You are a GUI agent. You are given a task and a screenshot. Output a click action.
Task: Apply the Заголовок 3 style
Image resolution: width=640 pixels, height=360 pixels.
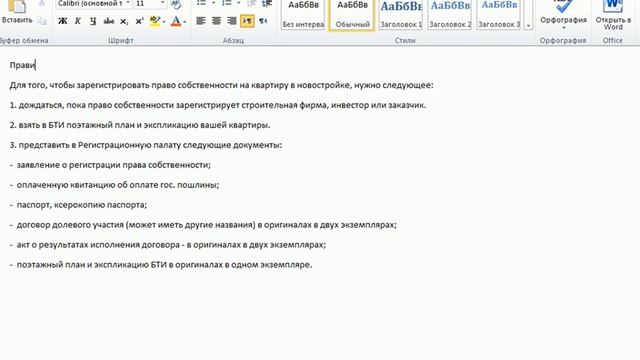(499, 14)
